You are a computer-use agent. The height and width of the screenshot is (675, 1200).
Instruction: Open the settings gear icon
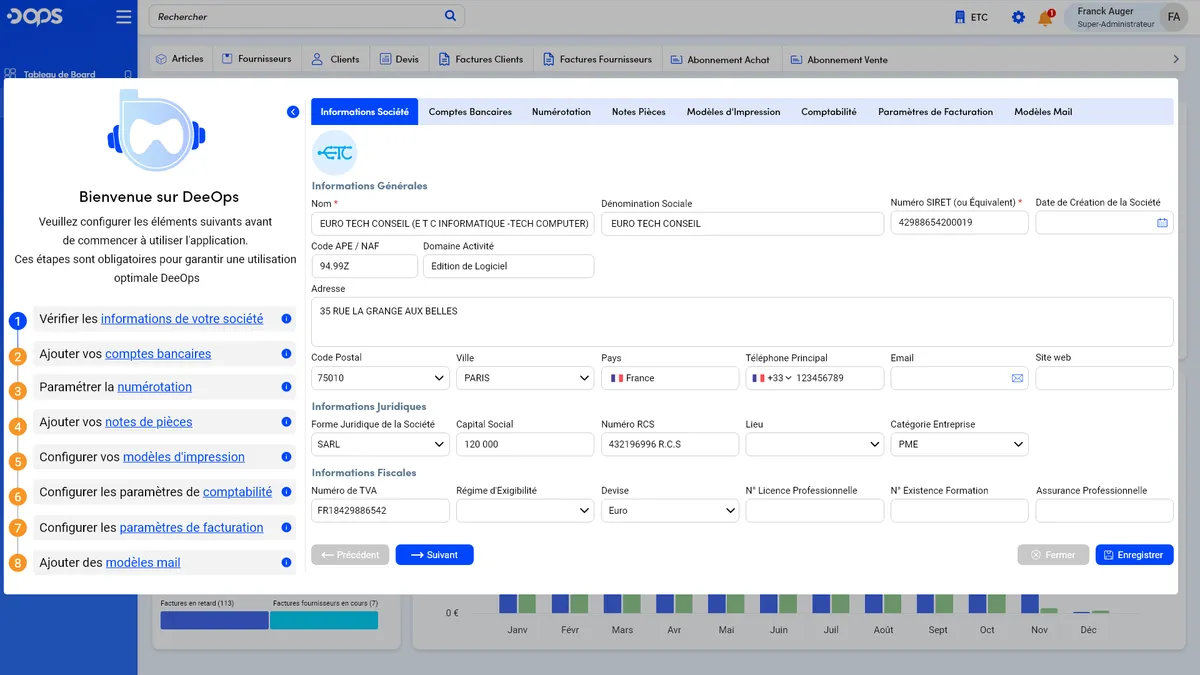(1018, 17)
